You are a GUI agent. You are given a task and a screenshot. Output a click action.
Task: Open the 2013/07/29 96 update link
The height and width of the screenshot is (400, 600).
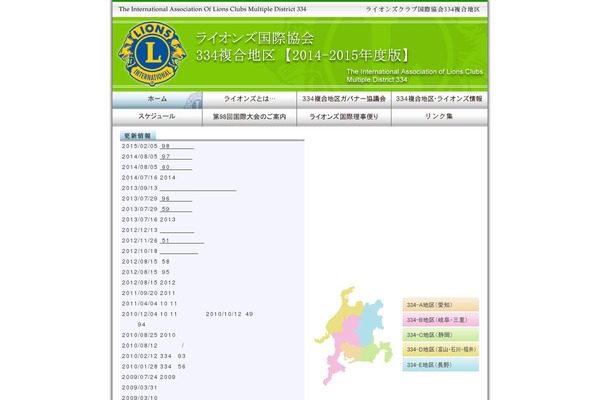click(176, 199)
